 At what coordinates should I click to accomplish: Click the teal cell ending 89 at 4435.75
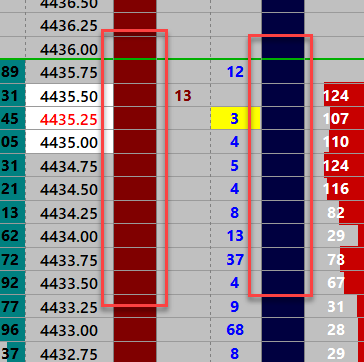(13, 72)
